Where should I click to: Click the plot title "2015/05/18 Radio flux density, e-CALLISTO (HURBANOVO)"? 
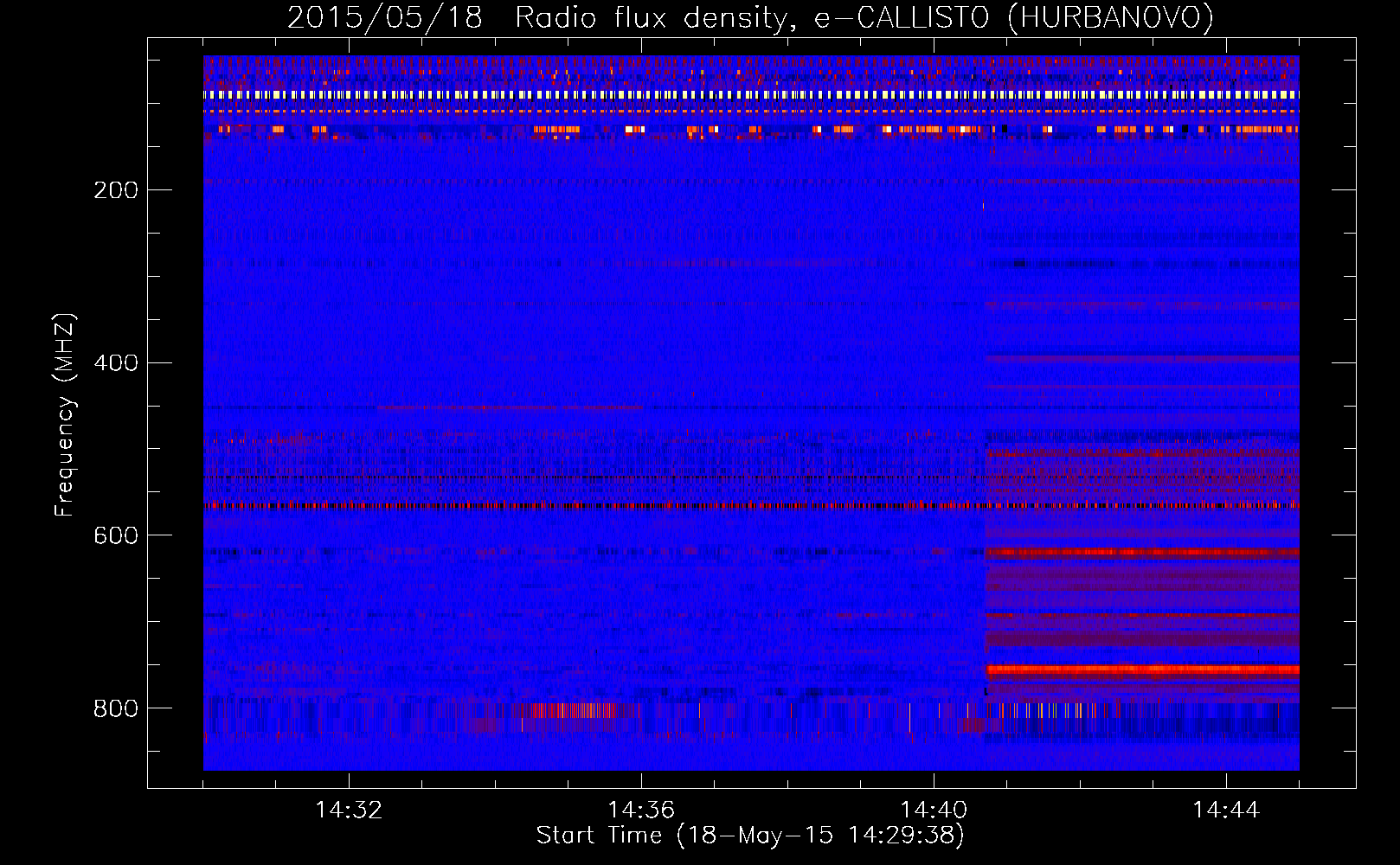(750, 18)
